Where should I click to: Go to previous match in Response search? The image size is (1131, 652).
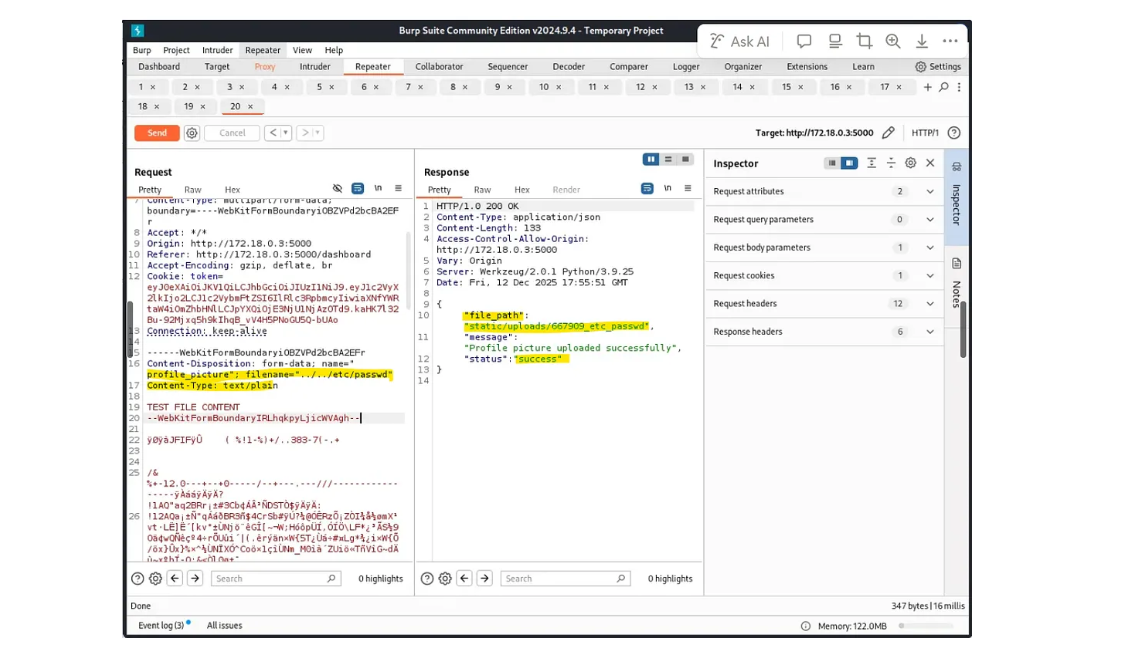(x=465, y=578)
